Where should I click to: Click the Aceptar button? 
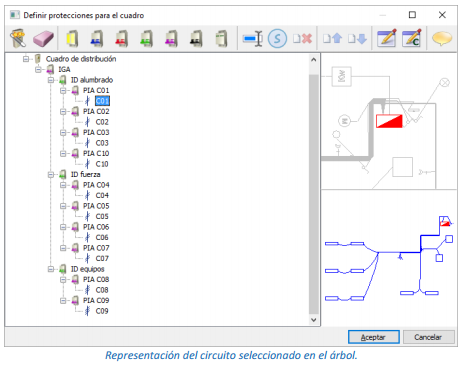[374, 337]
